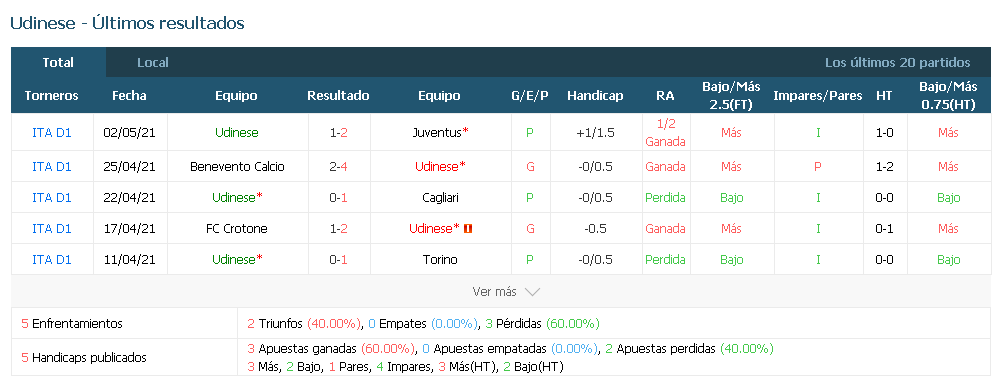Click the 2-4 result score

point(338,166)
